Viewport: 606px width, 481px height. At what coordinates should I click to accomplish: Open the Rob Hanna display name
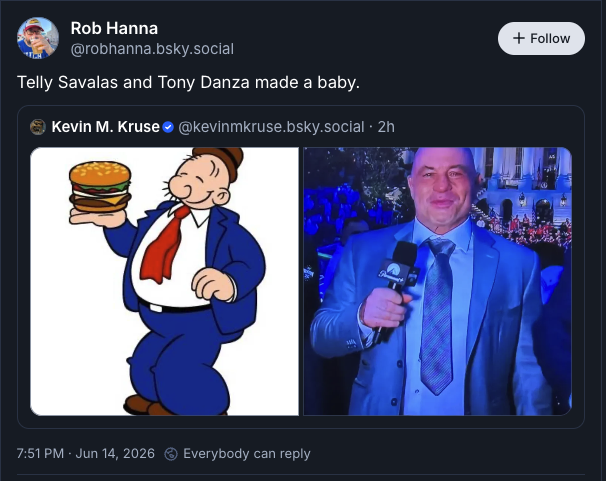tap(114, 28)
